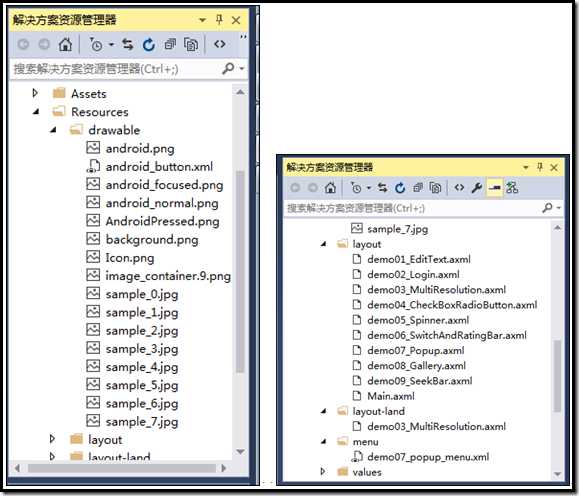Toggle Show All Files in right Solution Explorer

435,188
